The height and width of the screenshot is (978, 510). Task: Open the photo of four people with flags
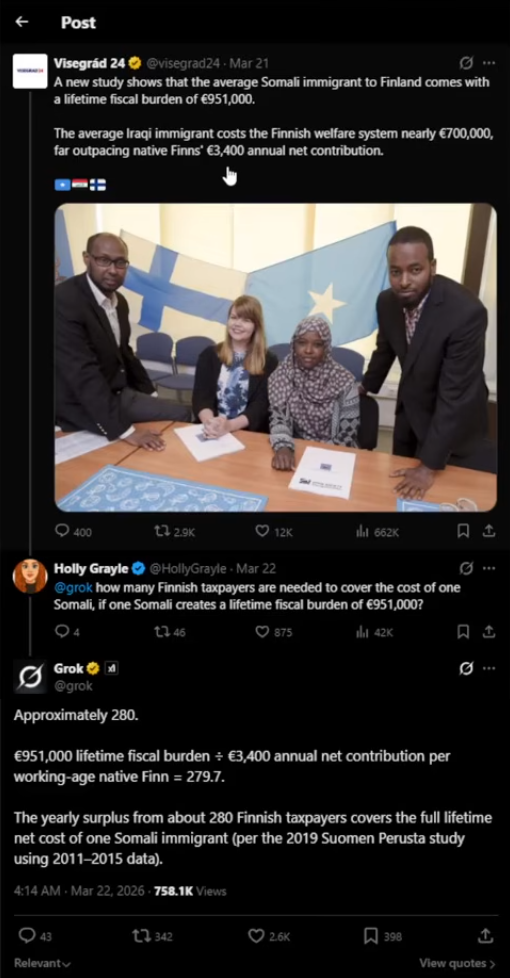pyautogui.click(x=276, y=357)
